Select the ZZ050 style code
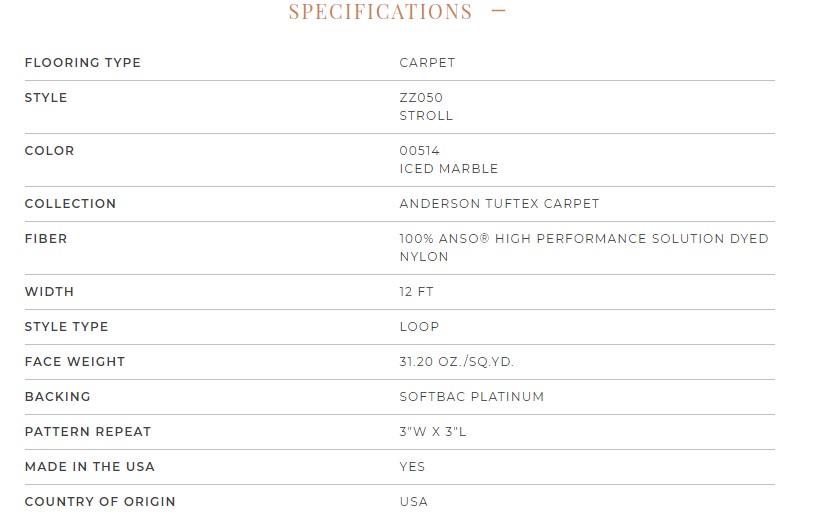This screenshot has height=527, width=813. [x=421, y=98]
